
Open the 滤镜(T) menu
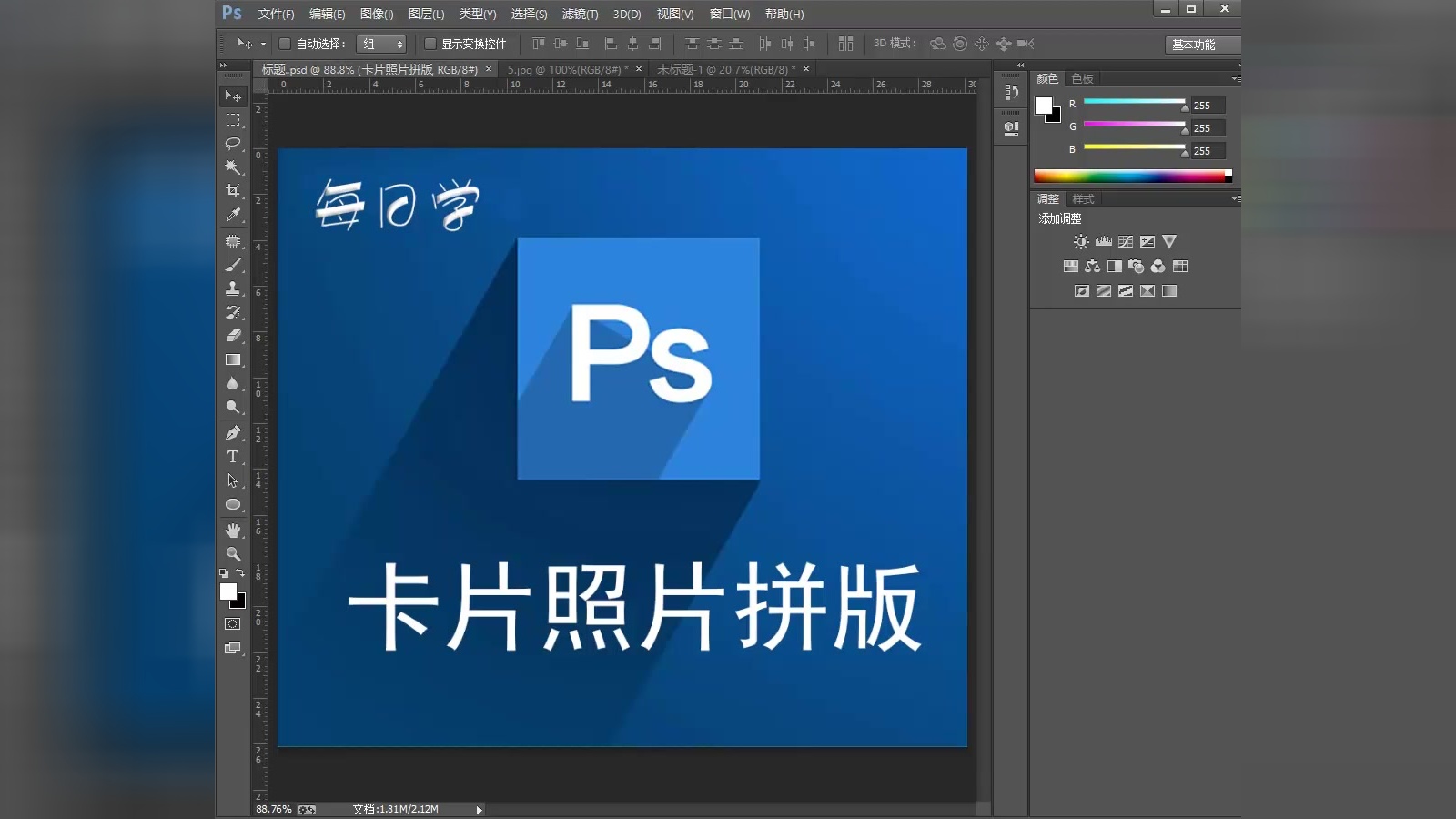pyautogui.click(x=580, y=14)
